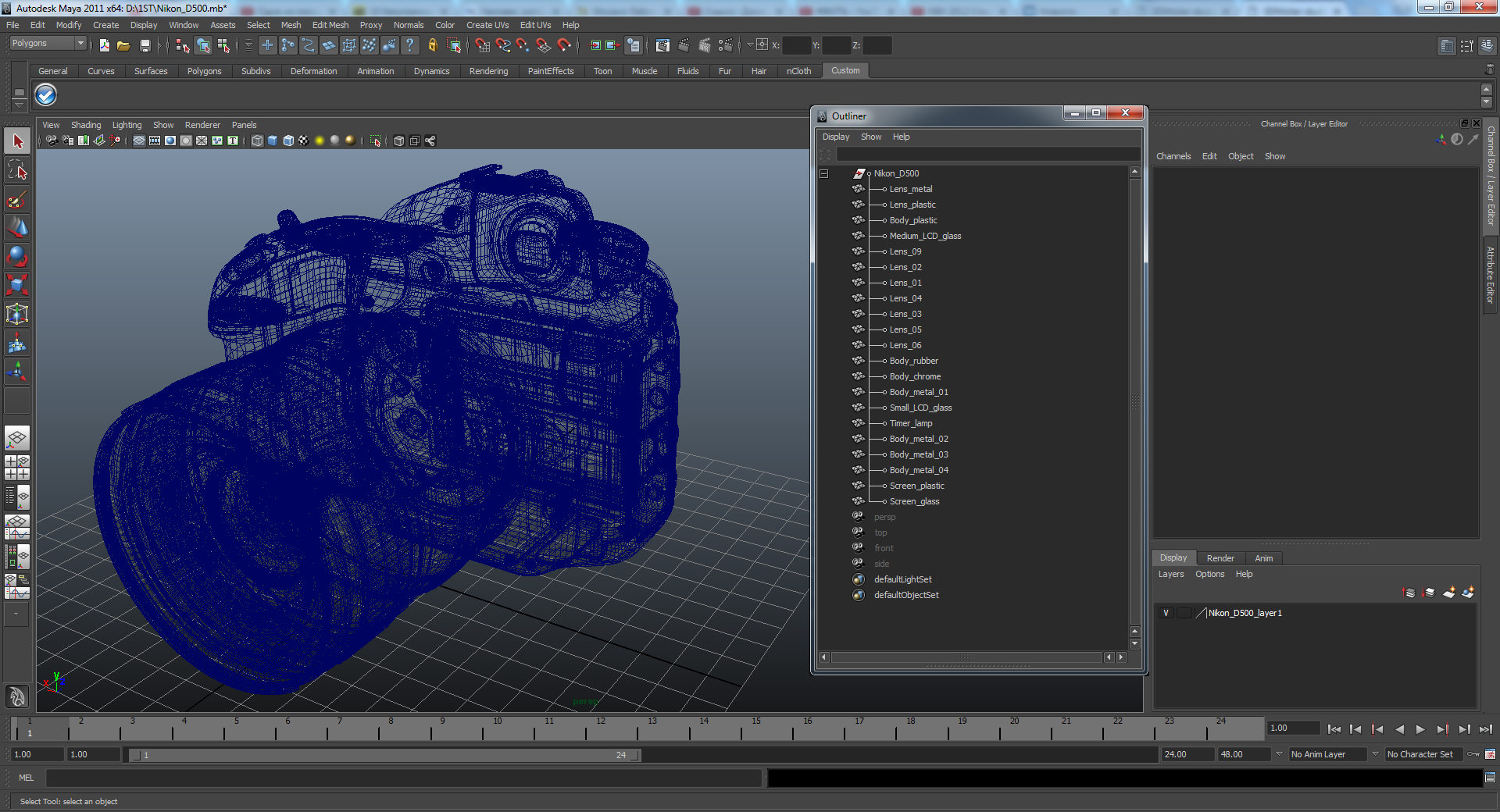Open the Channels menu in Channel Box
This screenshot has width=1500, height=812.
(x=1173, y=156)
